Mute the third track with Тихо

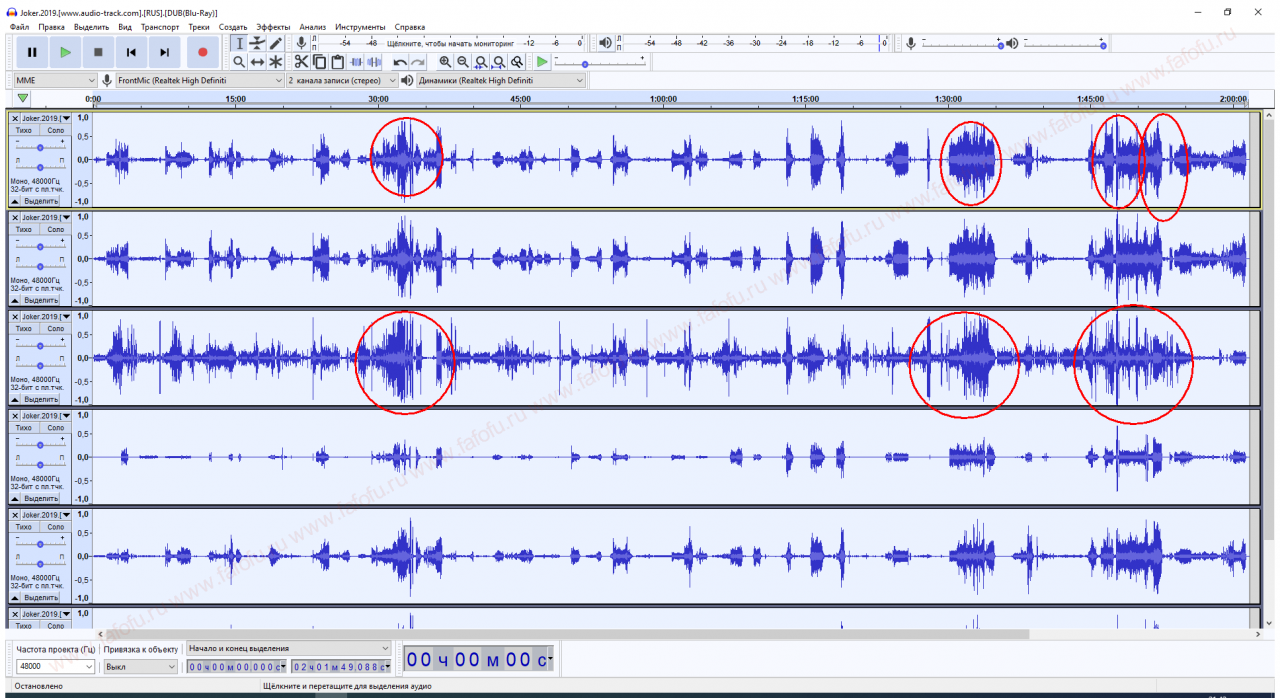coord(25,328)
